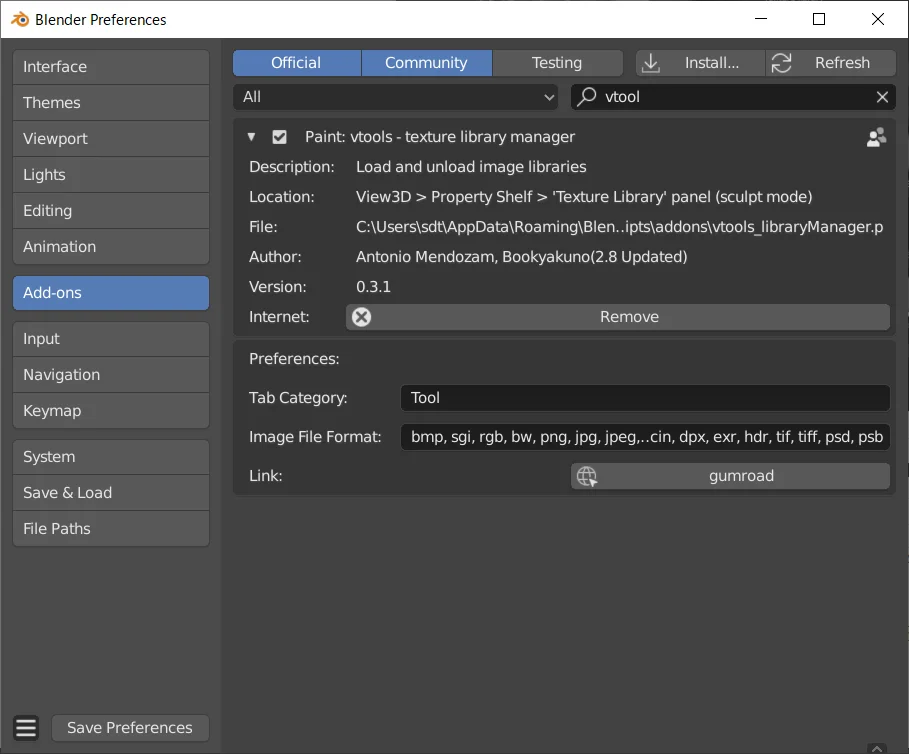Click the community support icon on the vtools add-on

coord(876,137)
